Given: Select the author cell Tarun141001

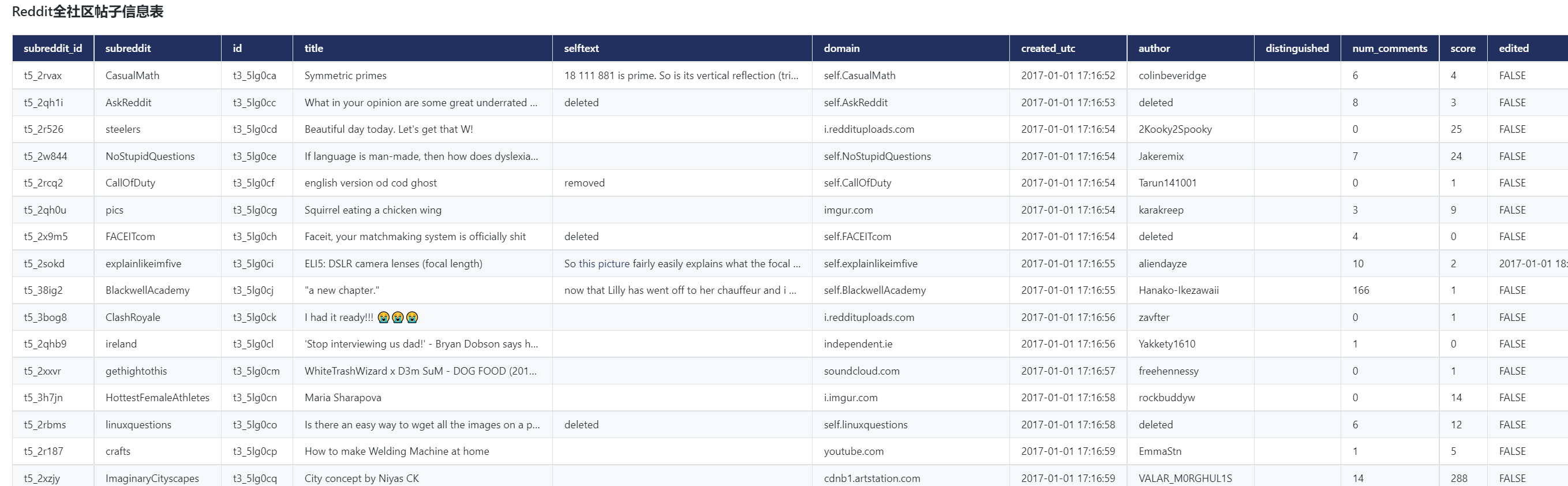Looking at the screenshot, I should (x=1191, y=183).
